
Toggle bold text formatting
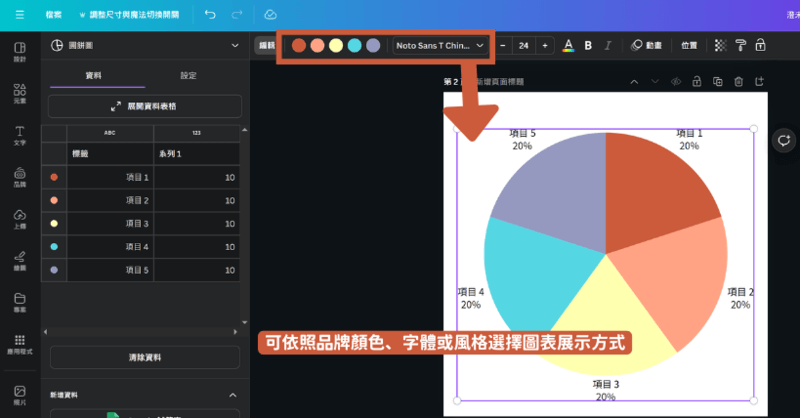(x=588, y=45)
